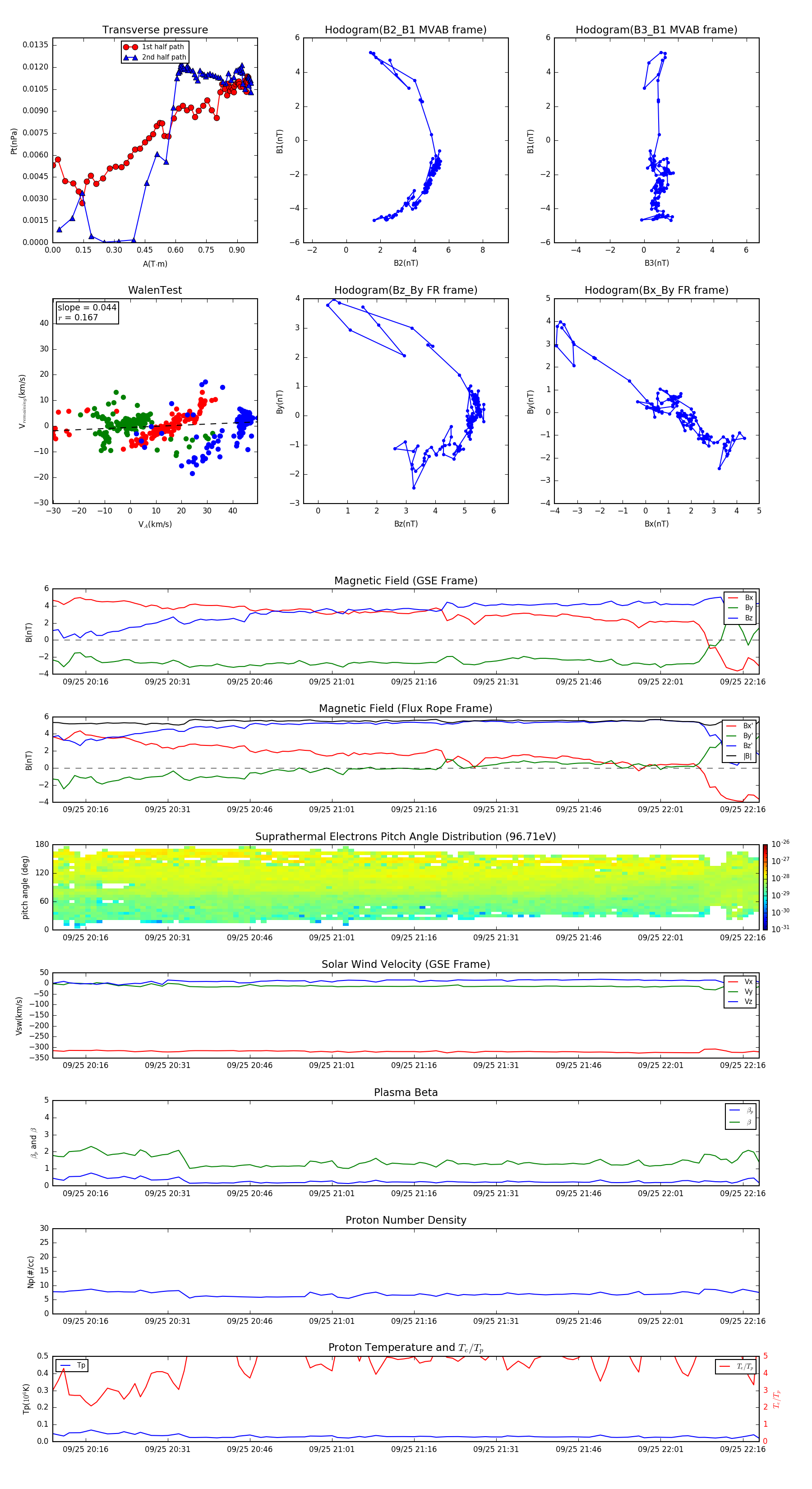Click the "slope = 0.044" annotation
812x1489 pixels.
coord(87,308)
